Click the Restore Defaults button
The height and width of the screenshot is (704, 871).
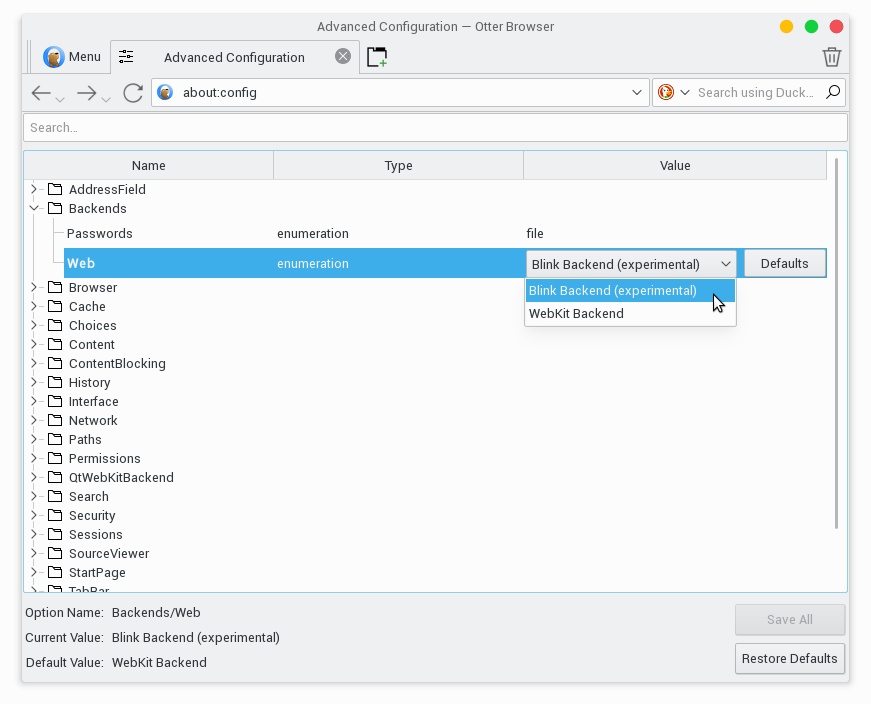[x=790, y=658]
